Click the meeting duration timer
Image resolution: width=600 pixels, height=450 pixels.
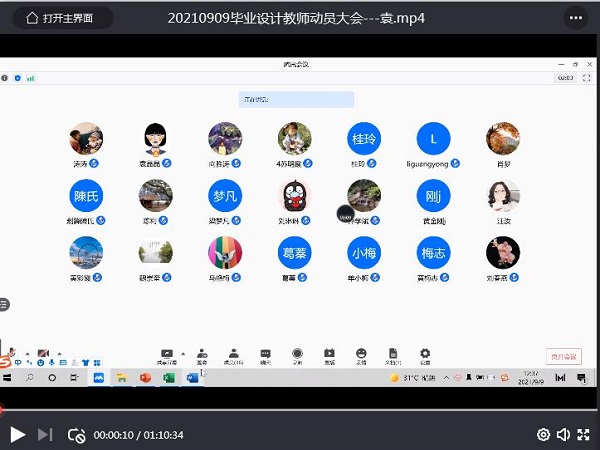coord(565,78)
